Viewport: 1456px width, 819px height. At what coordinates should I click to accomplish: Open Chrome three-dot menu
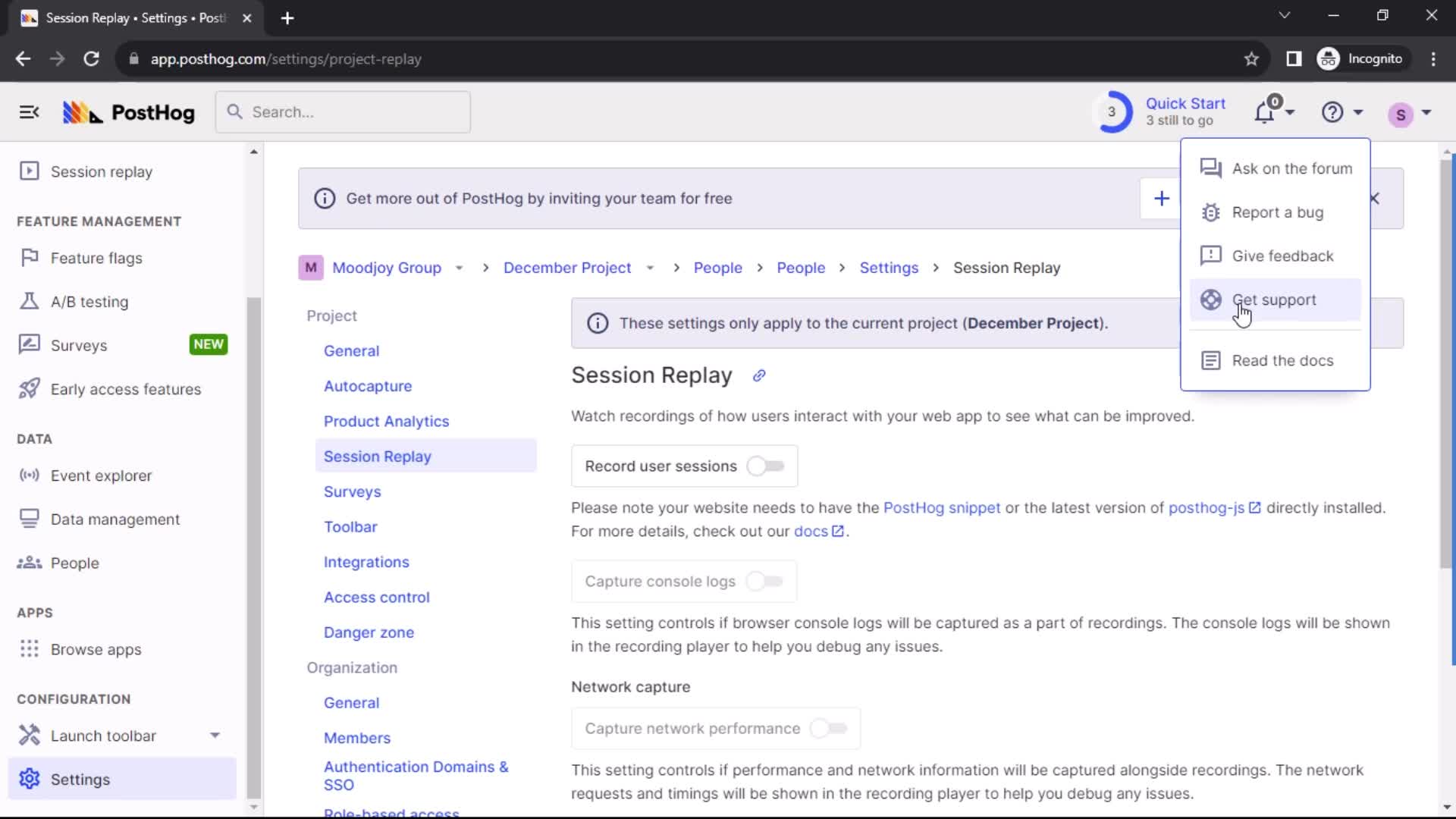[x=1432, y=59]
